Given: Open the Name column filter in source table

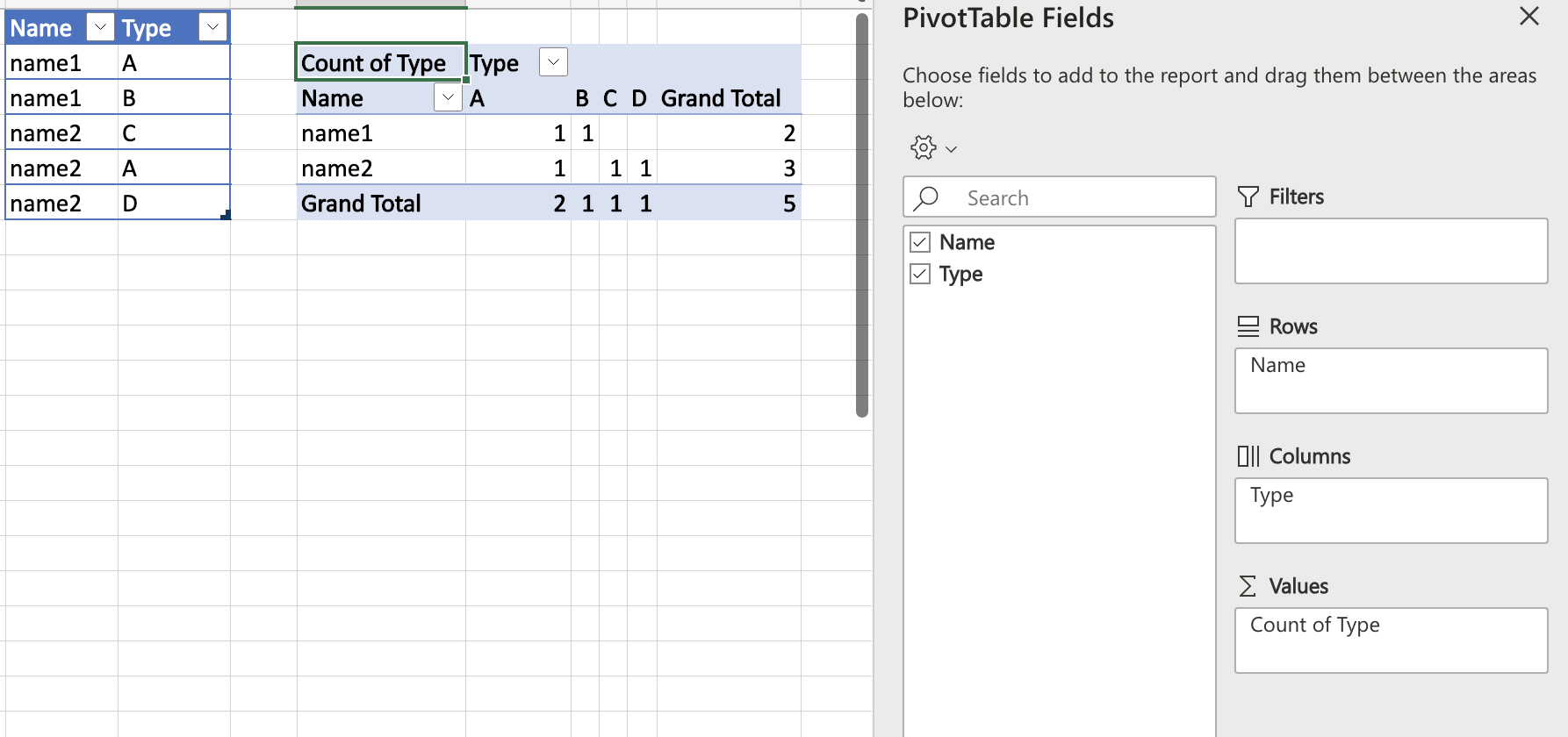Looking at the screenshot, I should pyautogui.click(x=100, y=27).
